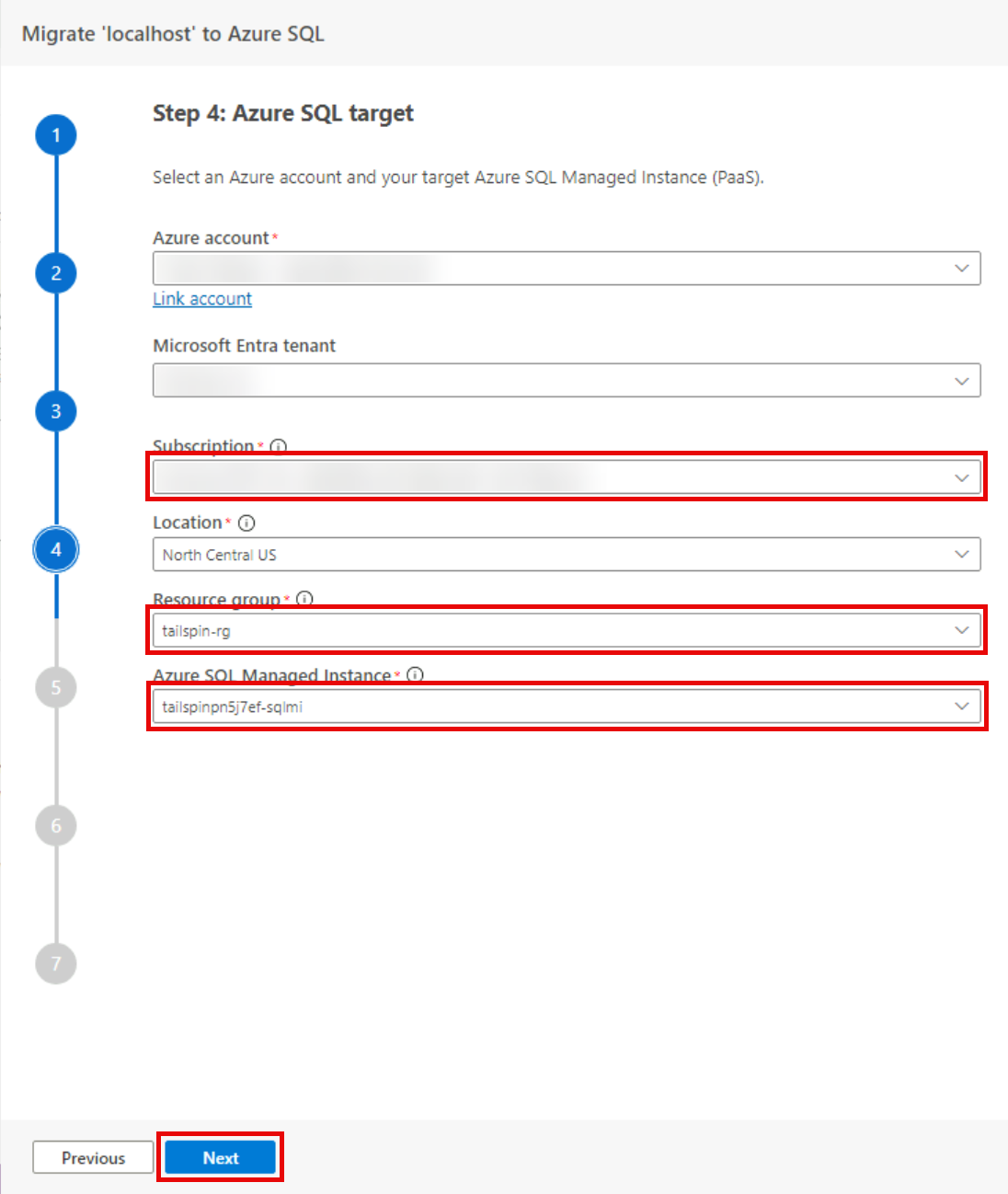The width and height of the screenshot is (1008, 1194).
Task: Go back with the Previous button
Action: [93, 1158]
